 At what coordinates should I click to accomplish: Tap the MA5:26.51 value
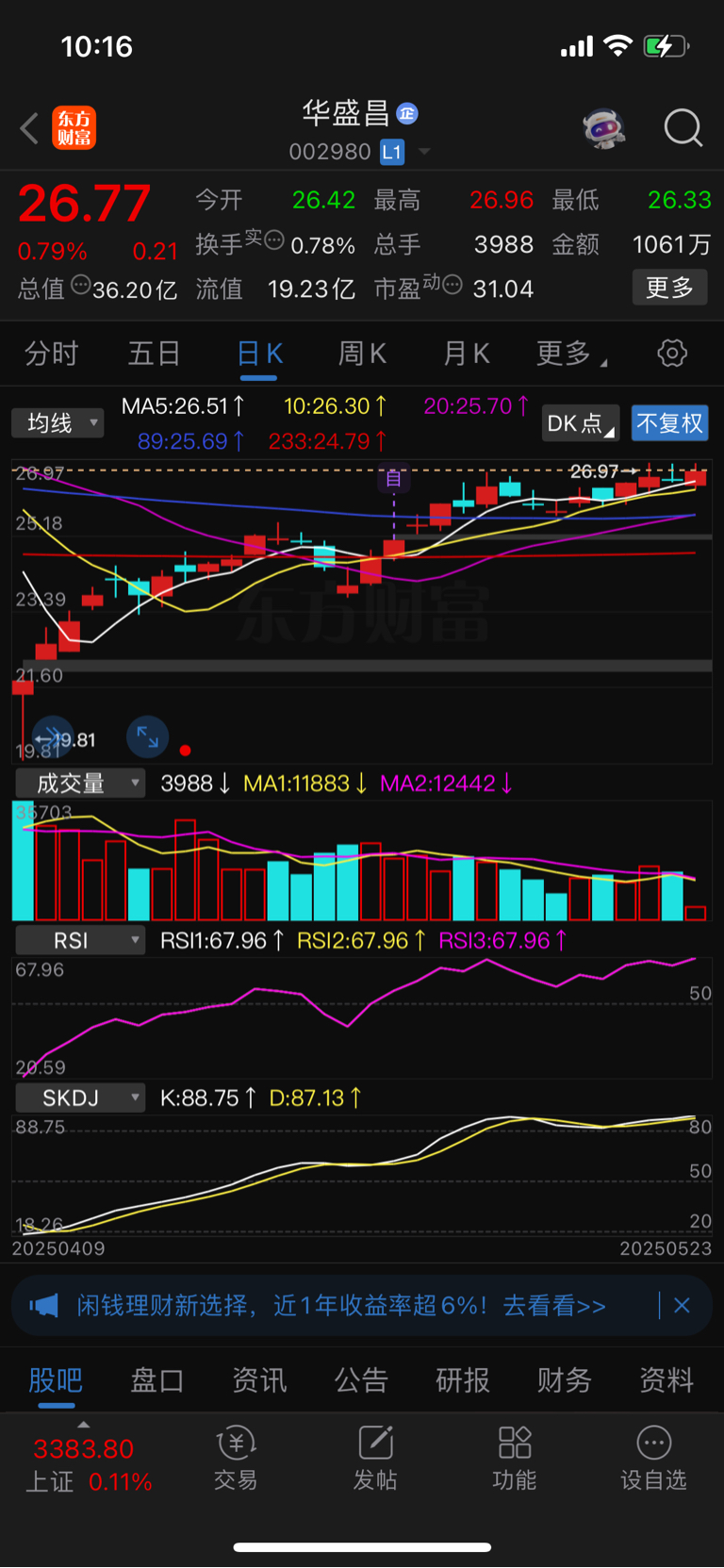(183, 406)
